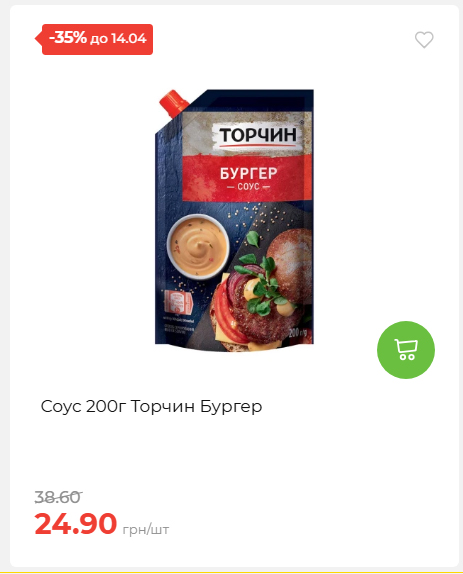Image resolution: width=463 pixels, height=574 pixels.
Task: Click the burger bun image on the package
Action: 290,264
